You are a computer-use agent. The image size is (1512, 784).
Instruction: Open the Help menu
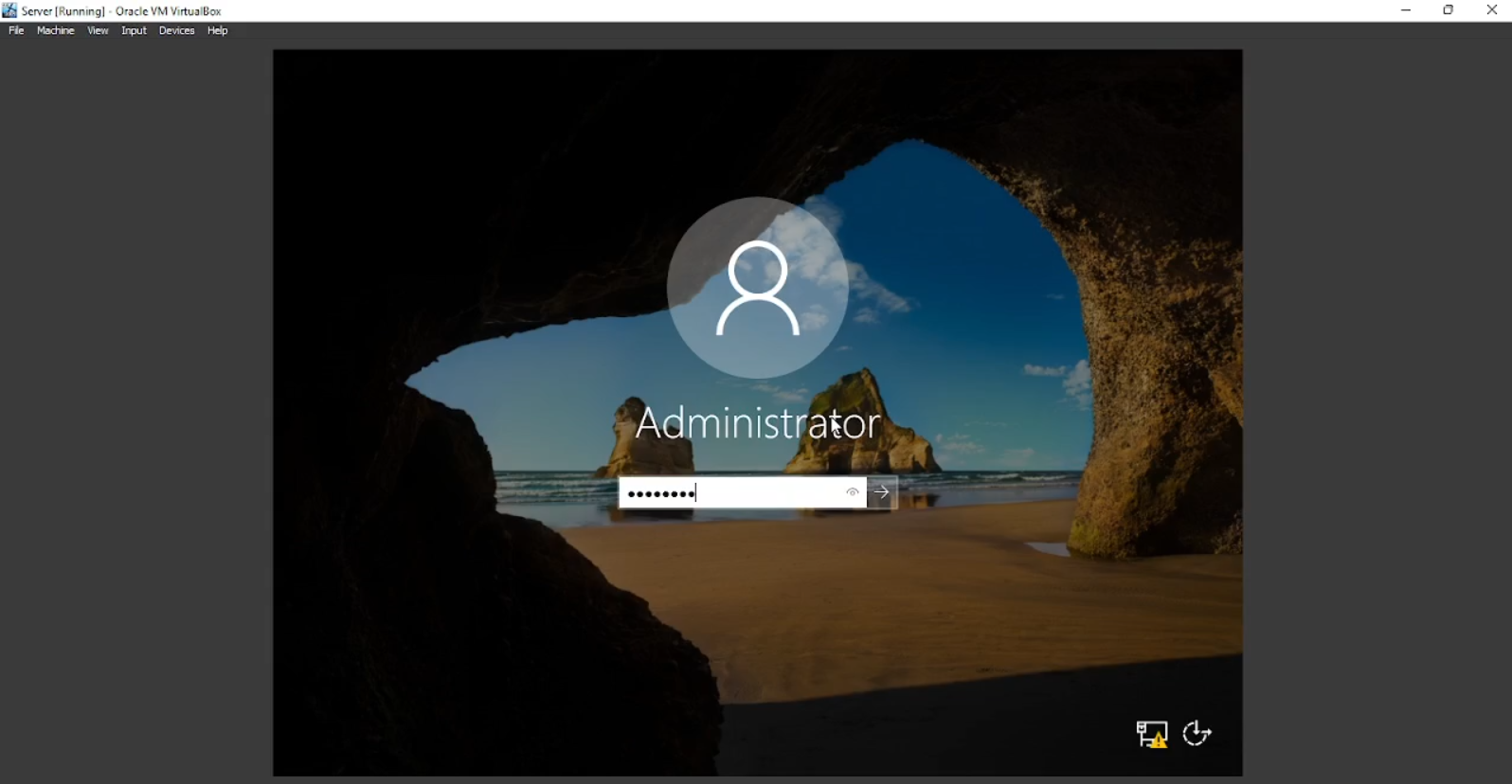point(218,30)
